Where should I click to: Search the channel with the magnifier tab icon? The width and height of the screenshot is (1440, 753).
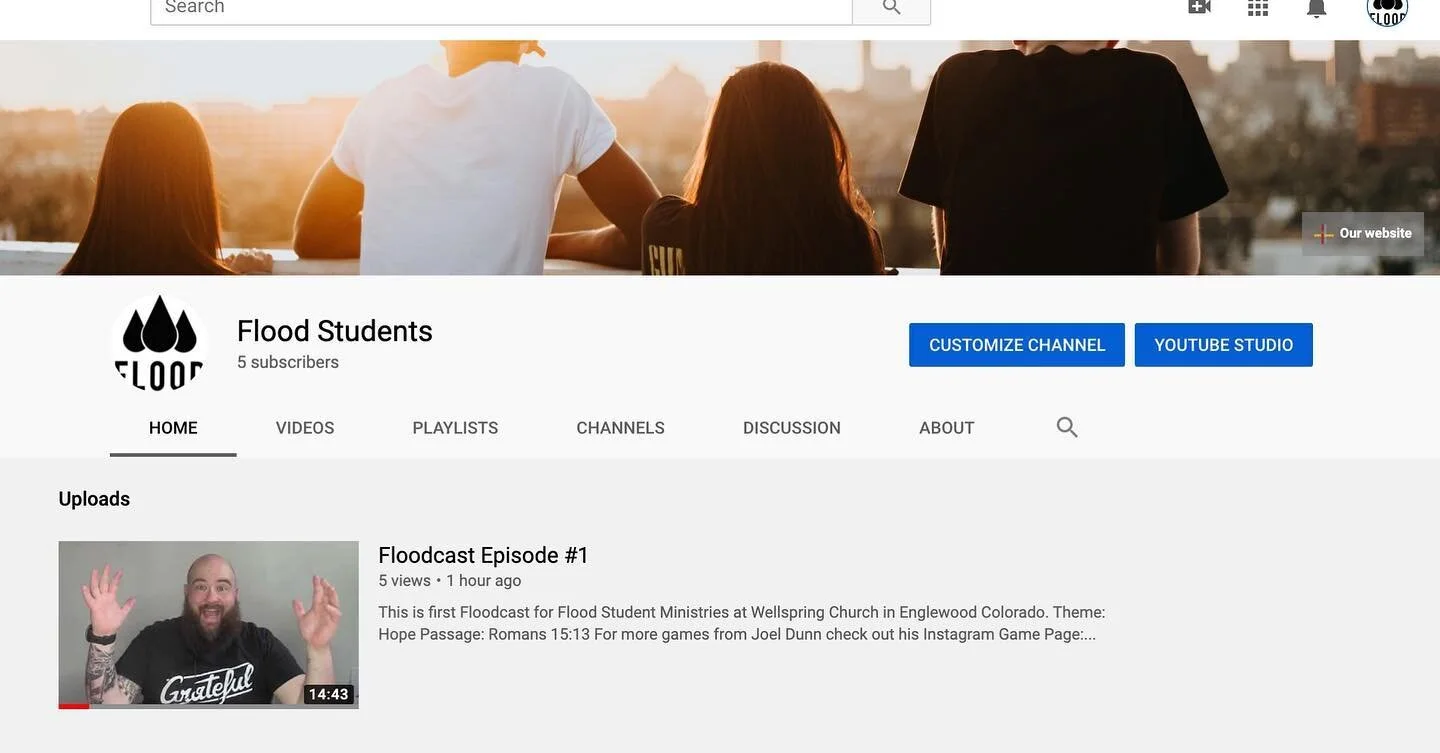[x=1067, y=428]
